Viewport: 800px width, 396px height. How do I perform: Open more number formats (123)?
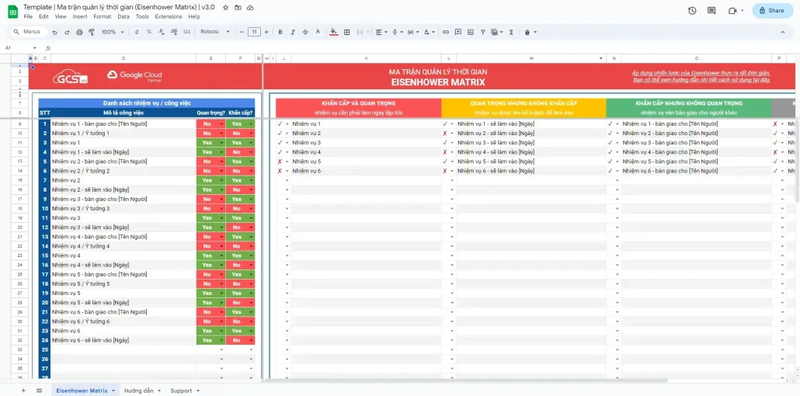coord(187,32)
